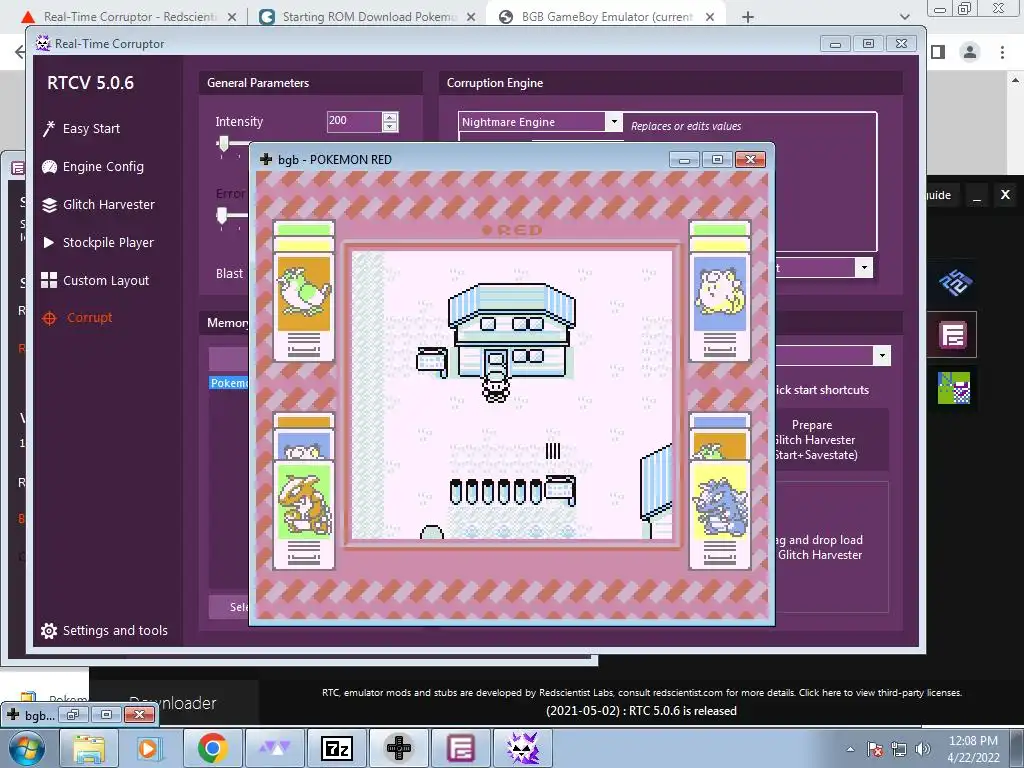This screenshot has height=768, width=1024.
Task: Click the RTC ghost title bar icon
Action: (x=43, y=43)
